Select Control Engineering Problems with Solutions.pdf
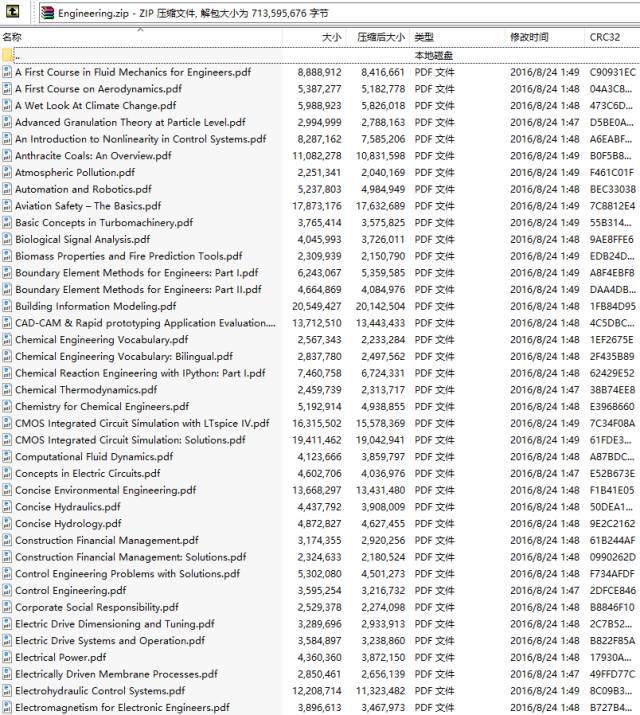Image resolution: width=640 pixels, height=715 pixels. (127, 574)
